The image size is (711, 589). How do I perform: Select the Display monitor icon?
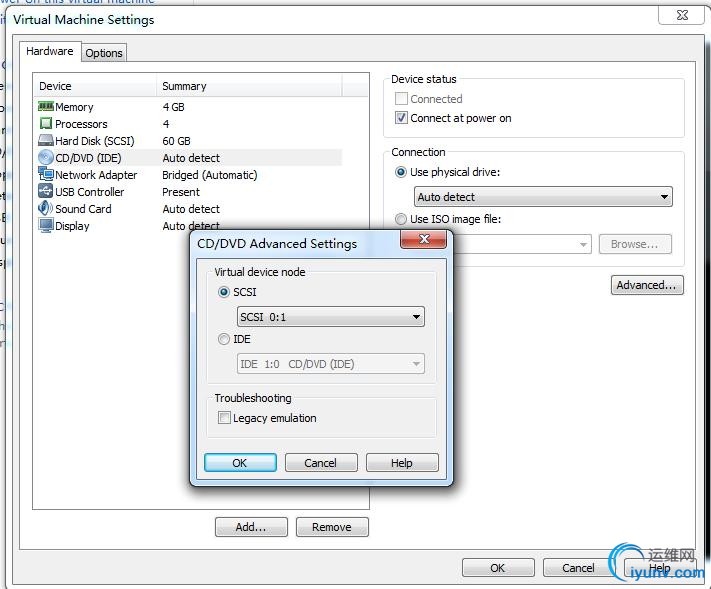point(46,226)
